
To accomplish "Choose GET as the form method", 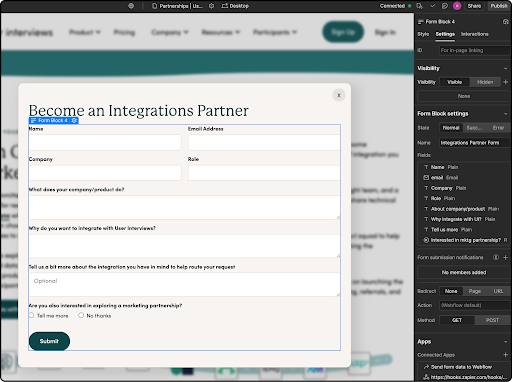I will 457,320.
